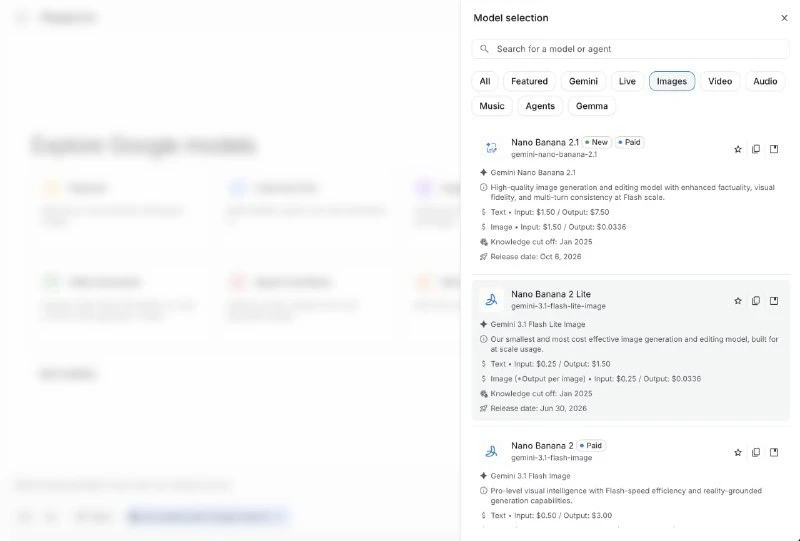Image resolution: width=800 pixels, height=541 pixels.
Task: Choose the Nano Banana 2 Lite model
Action: tap(631, 350)
